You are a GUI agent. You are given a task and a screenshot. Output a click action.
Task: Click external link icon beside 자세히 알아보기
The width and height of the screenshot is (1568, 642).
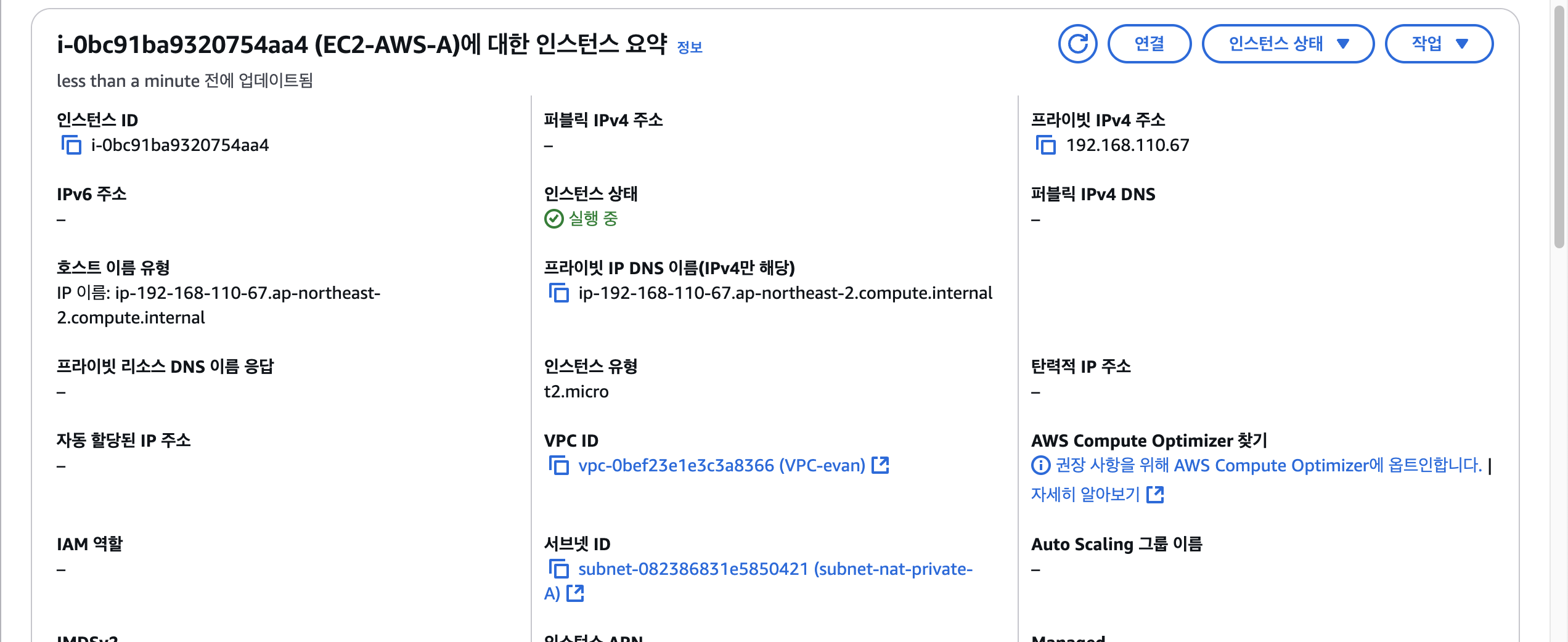coord(1155,494)
